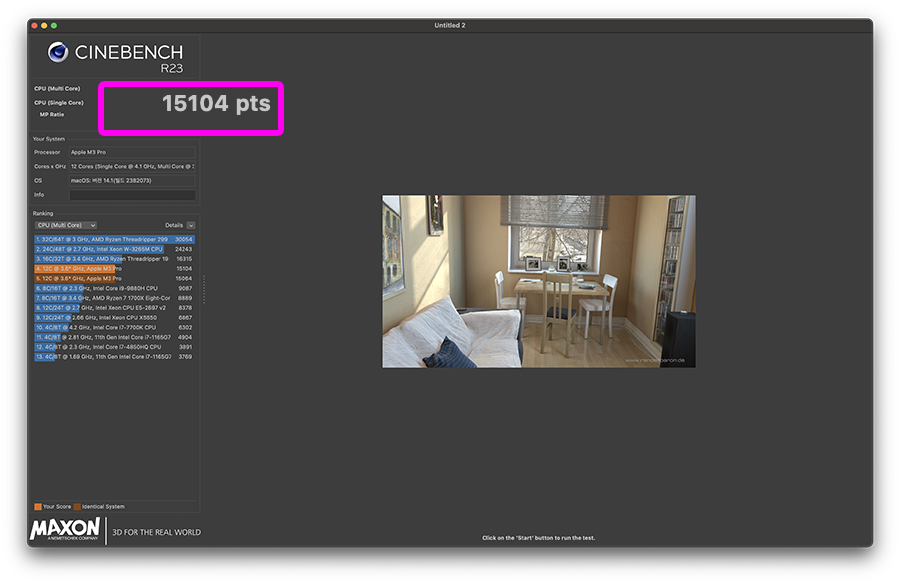Click the brown Identical System legend swatch
Image resolution: width=900 pixels, height=583 pixels.
point(77,507)
